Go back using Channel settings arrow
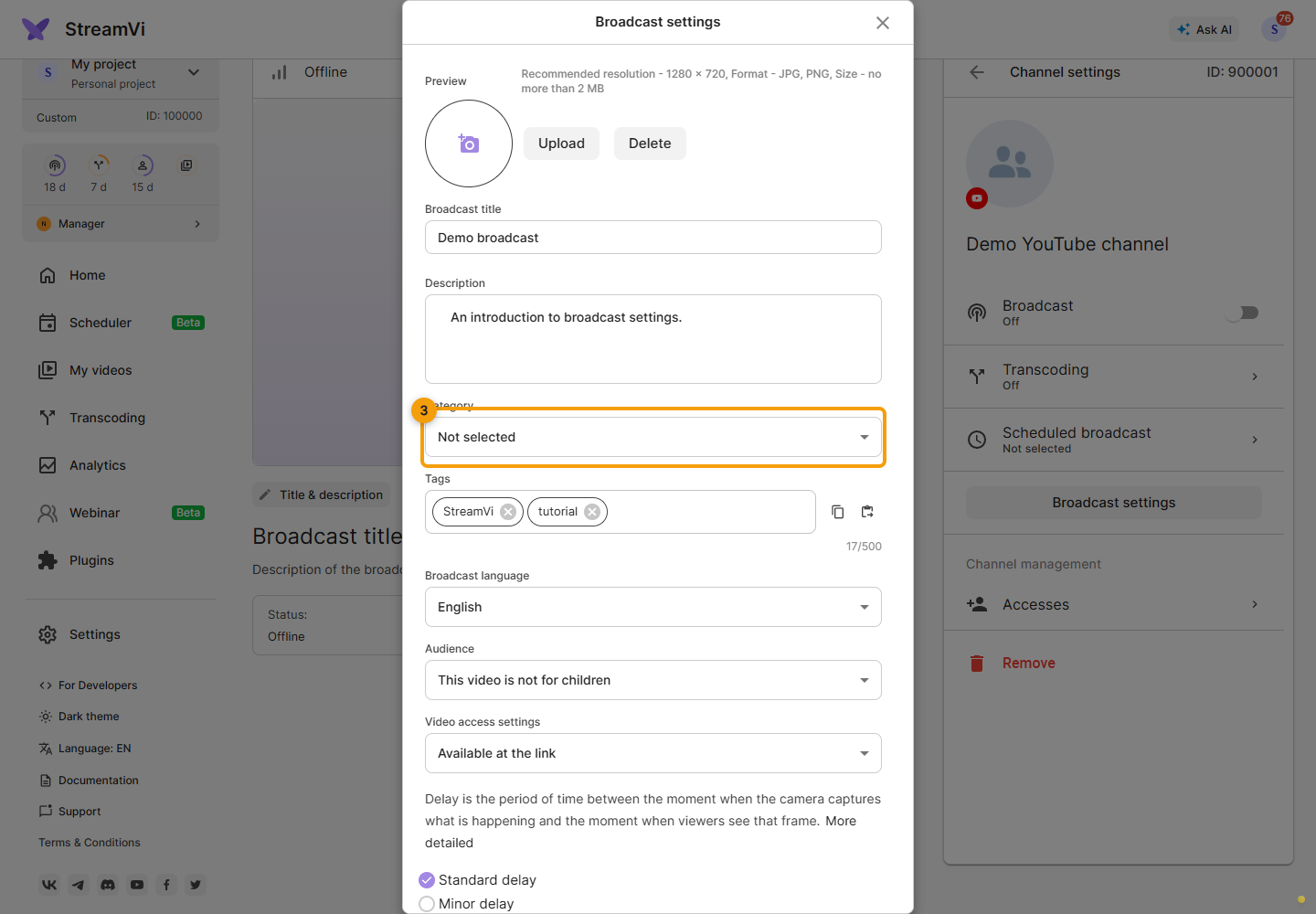Viewport: 1316px width, 914px height. 977,72
